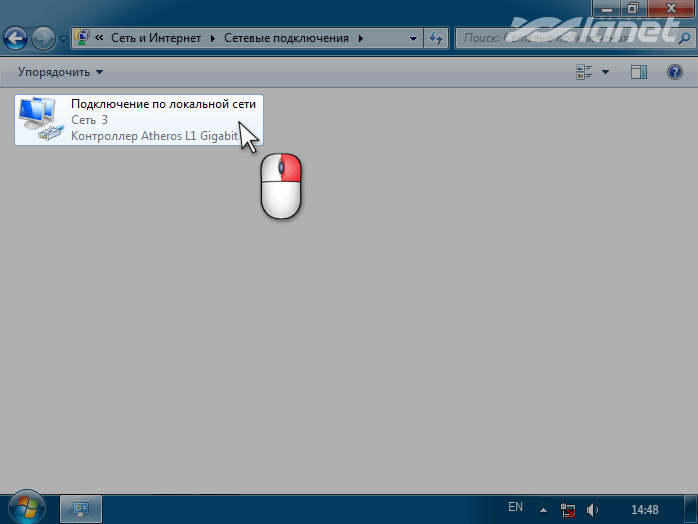Open the address bar previous locations dropdown
Viewport: 698px width, 524px height.
[x=414, y=38]
